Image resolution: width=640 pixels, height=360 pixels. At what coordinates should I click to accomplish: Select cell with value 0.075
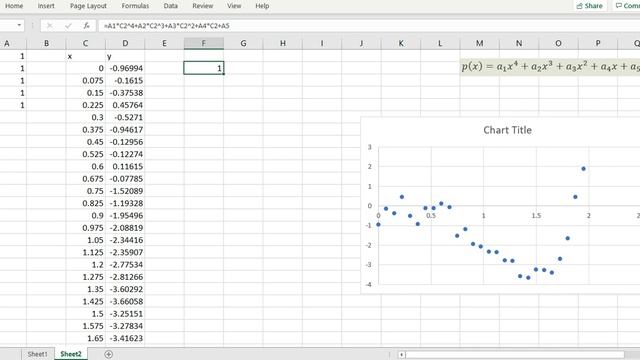85,80
